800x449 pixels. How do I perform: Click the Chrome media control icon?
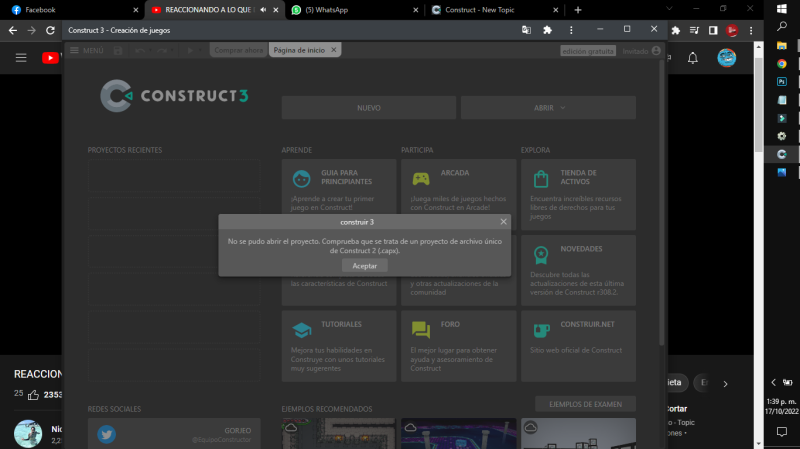[694, 31]
